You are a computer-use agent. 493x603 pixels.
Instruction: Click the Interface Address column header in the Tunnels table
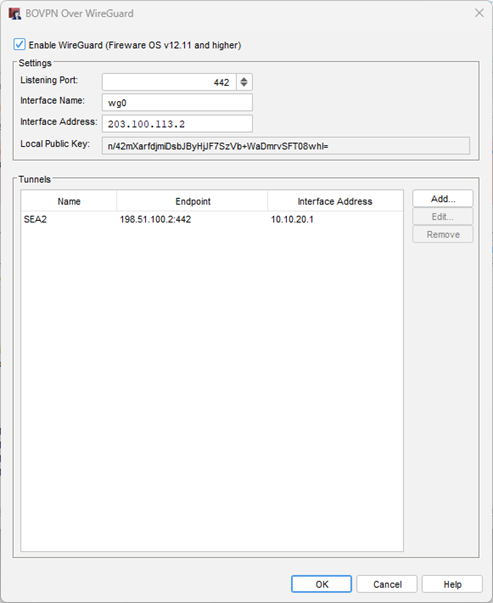point(335,201)
